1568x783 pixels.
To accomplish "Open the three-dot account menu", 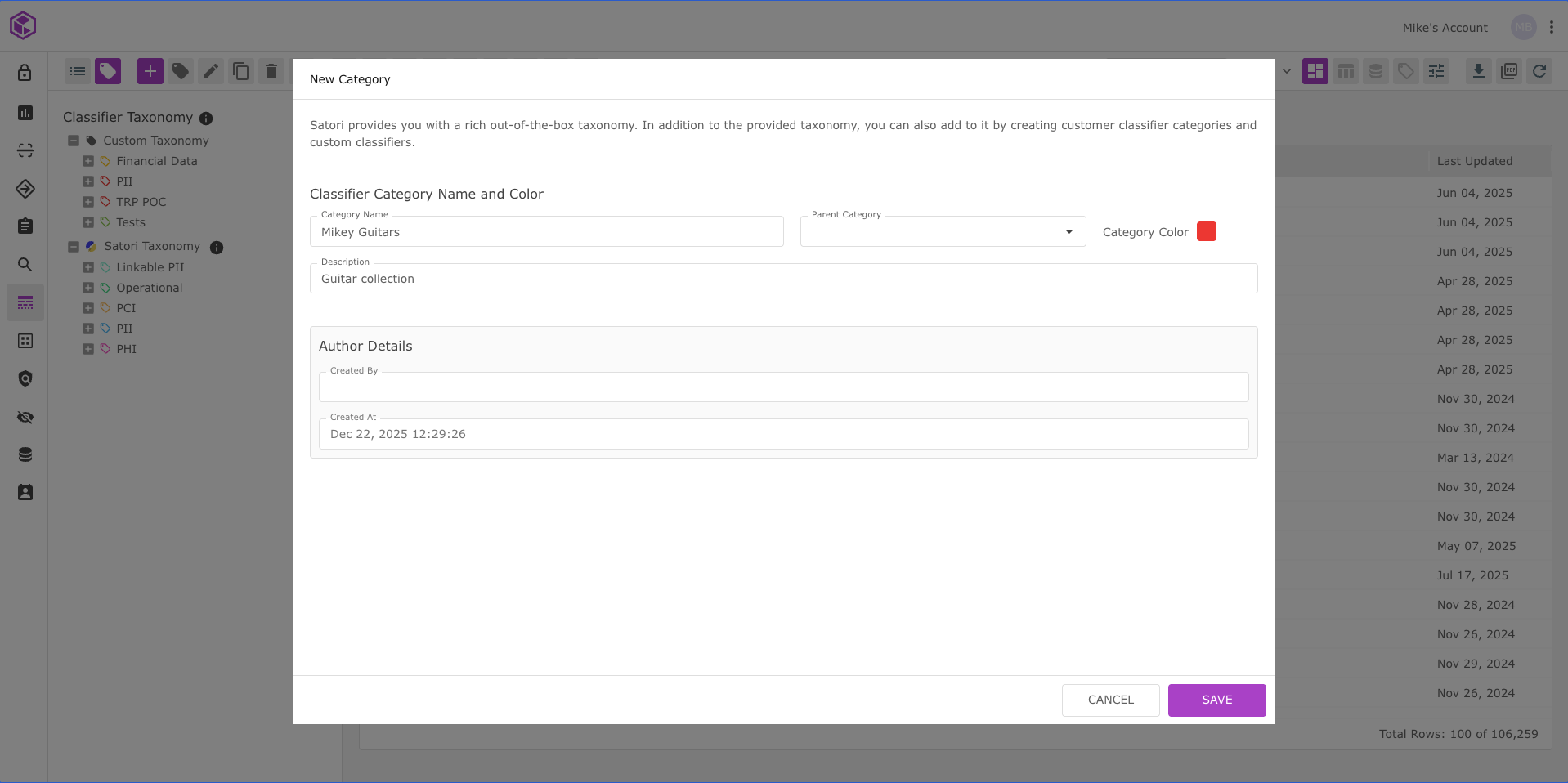I will tap(1551, 28).
